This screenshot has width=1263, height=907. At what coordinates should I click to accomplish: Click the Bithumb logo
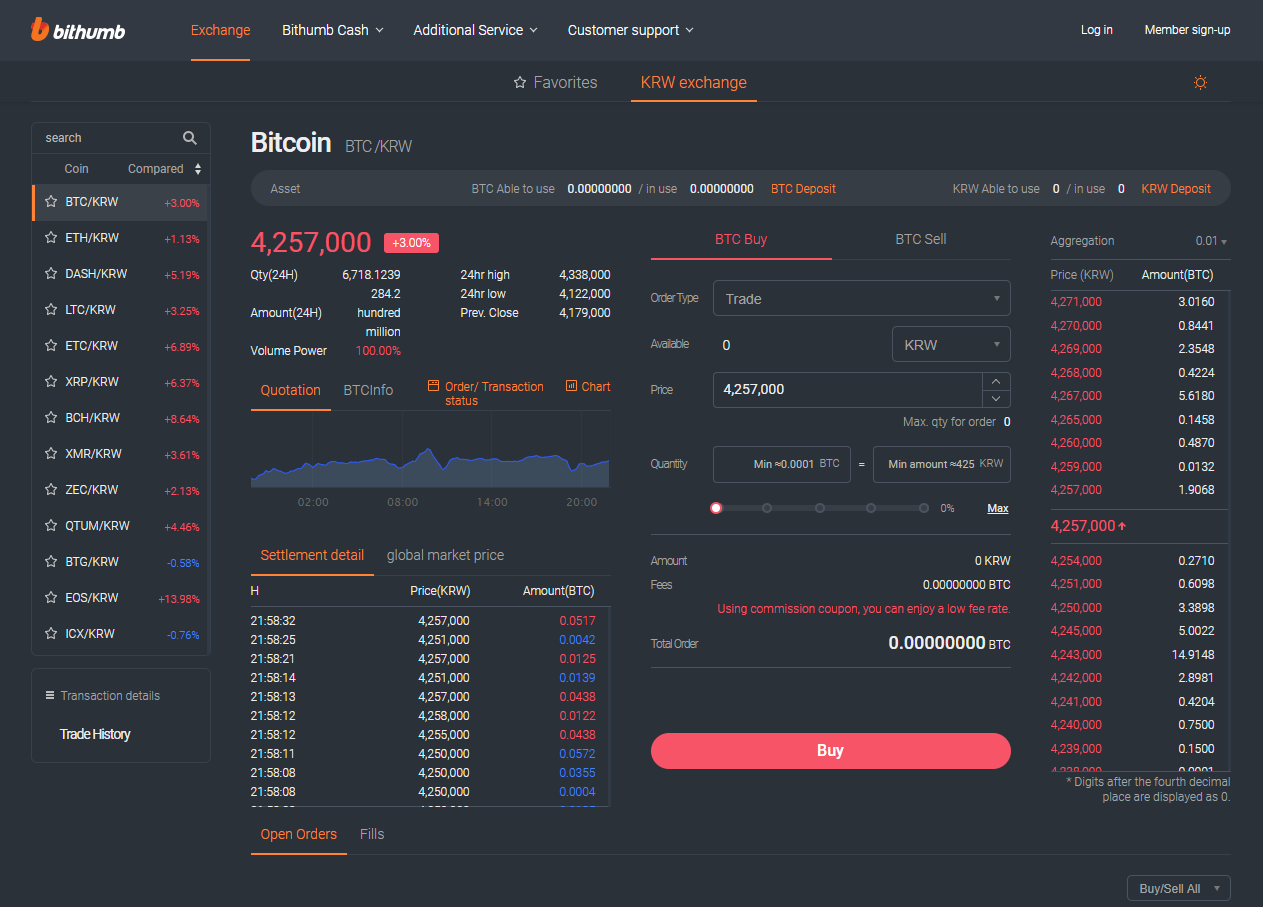coord(77,30)
